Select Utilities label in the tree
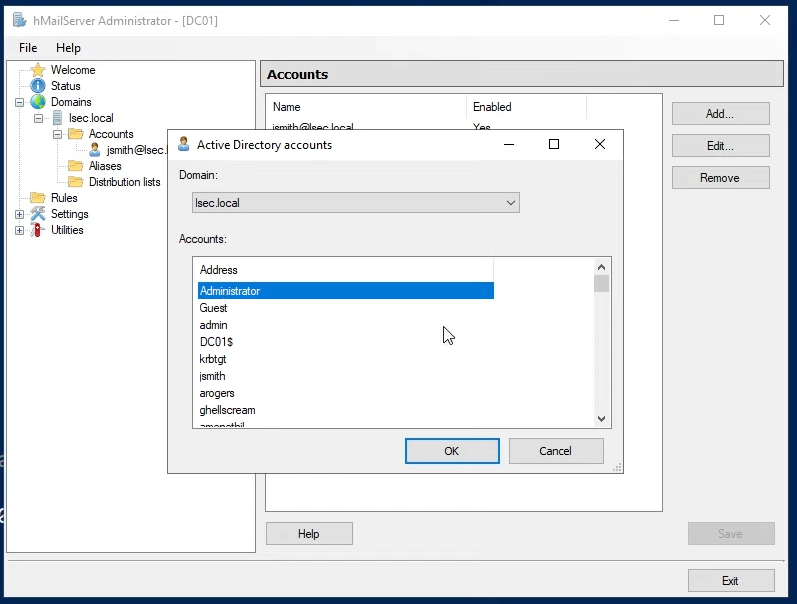 click(x=67, y=230)
